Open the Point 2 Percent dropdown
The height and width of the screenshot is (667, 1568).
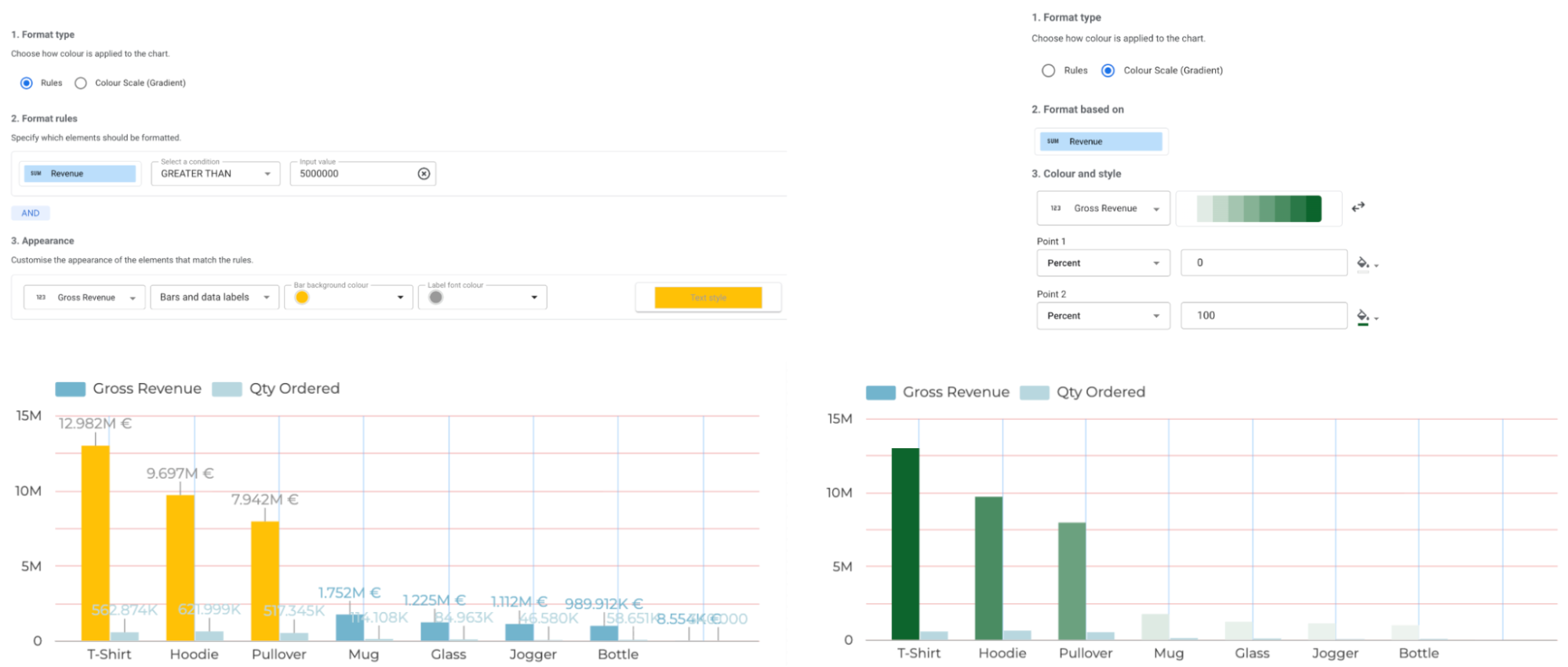(x=1104, y=315)
